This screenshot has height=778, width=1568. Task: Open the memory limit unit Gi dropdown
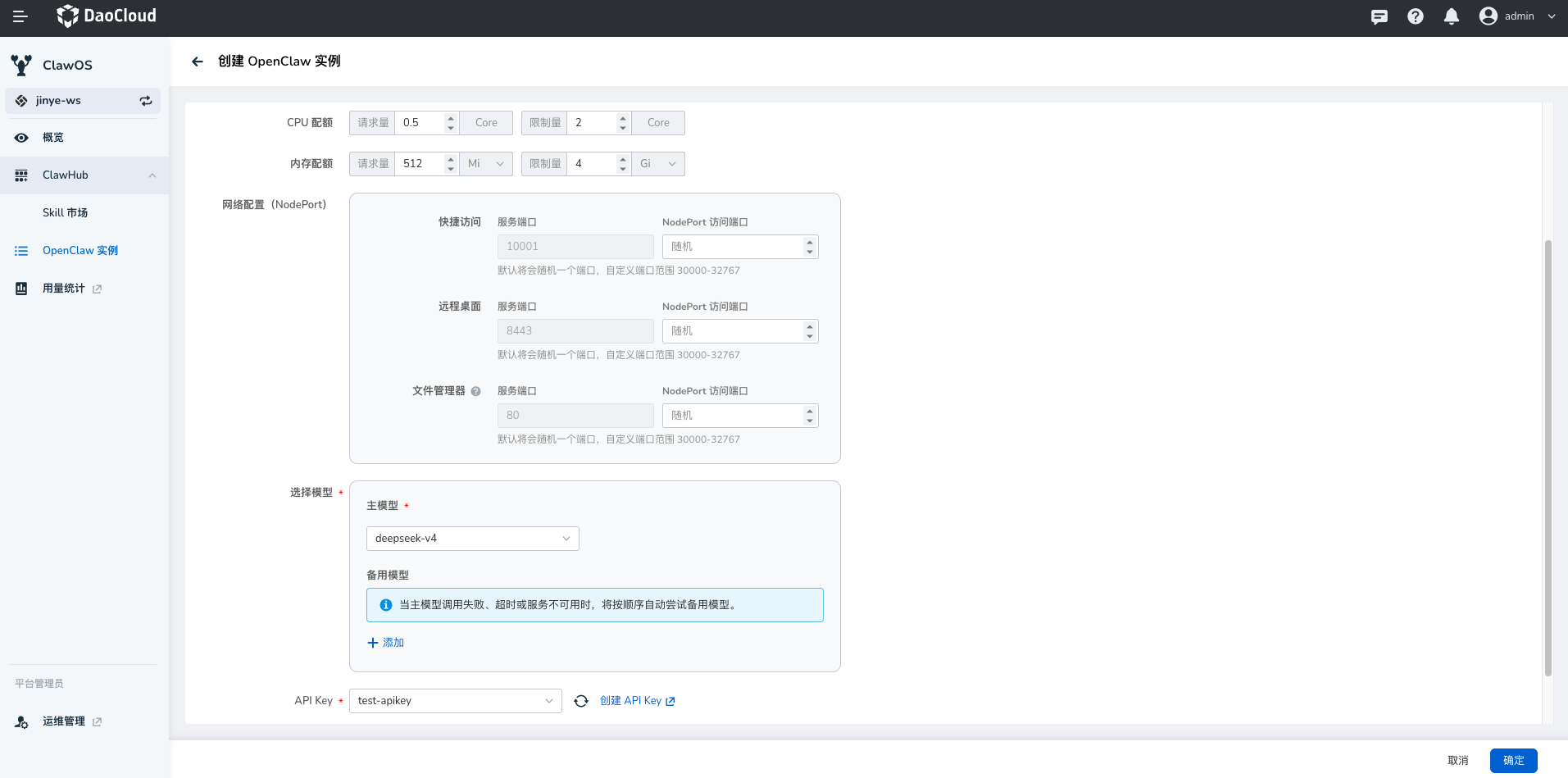click(658, 164)
